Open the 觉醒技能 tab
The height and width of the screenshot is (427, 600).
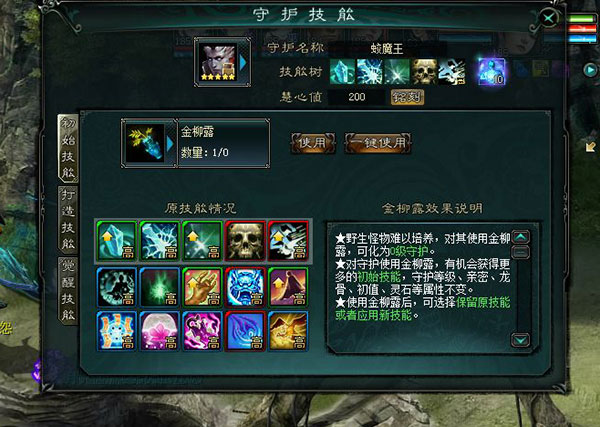(x=68, y=290)
